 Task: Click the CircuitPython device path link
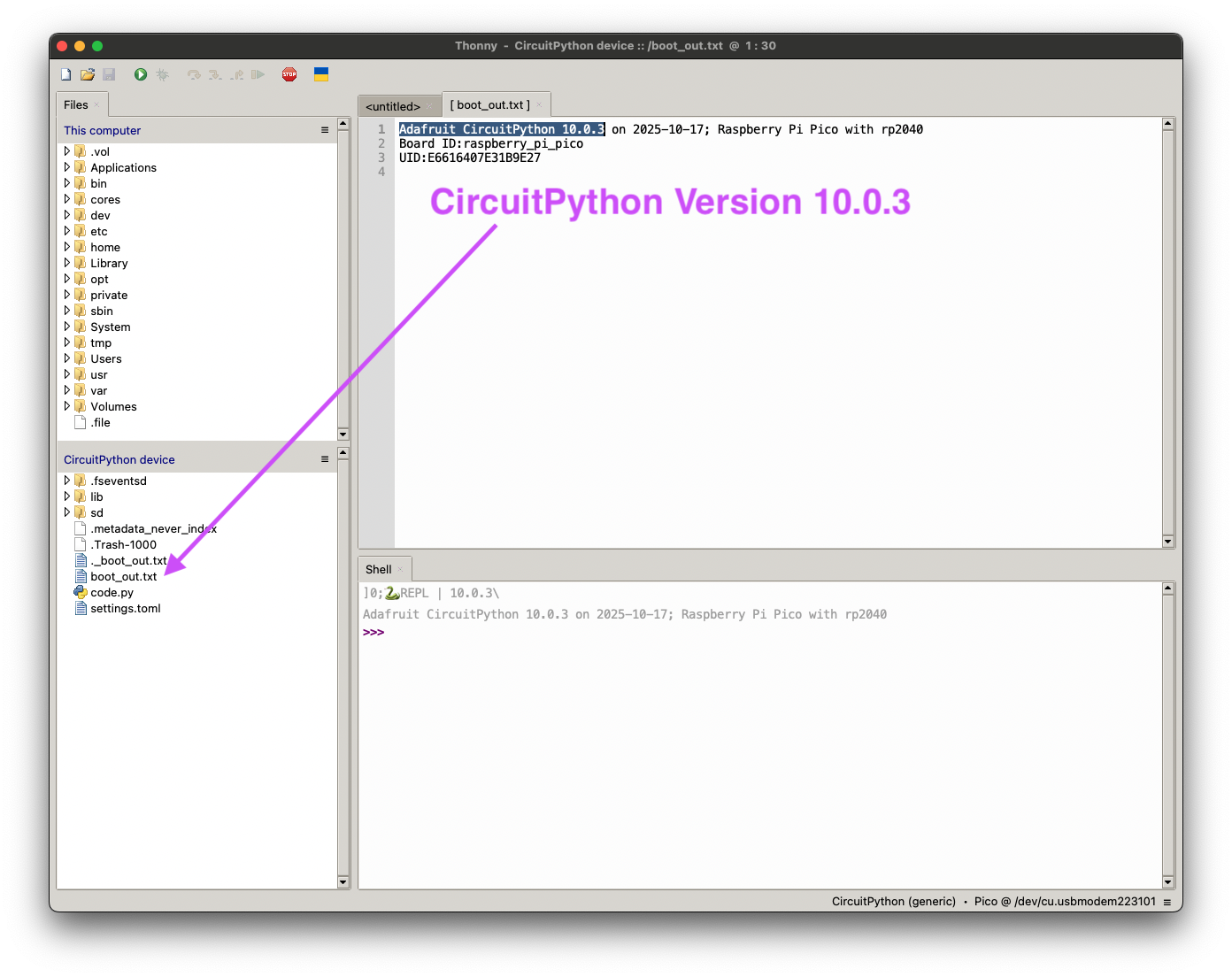[119, 459]
